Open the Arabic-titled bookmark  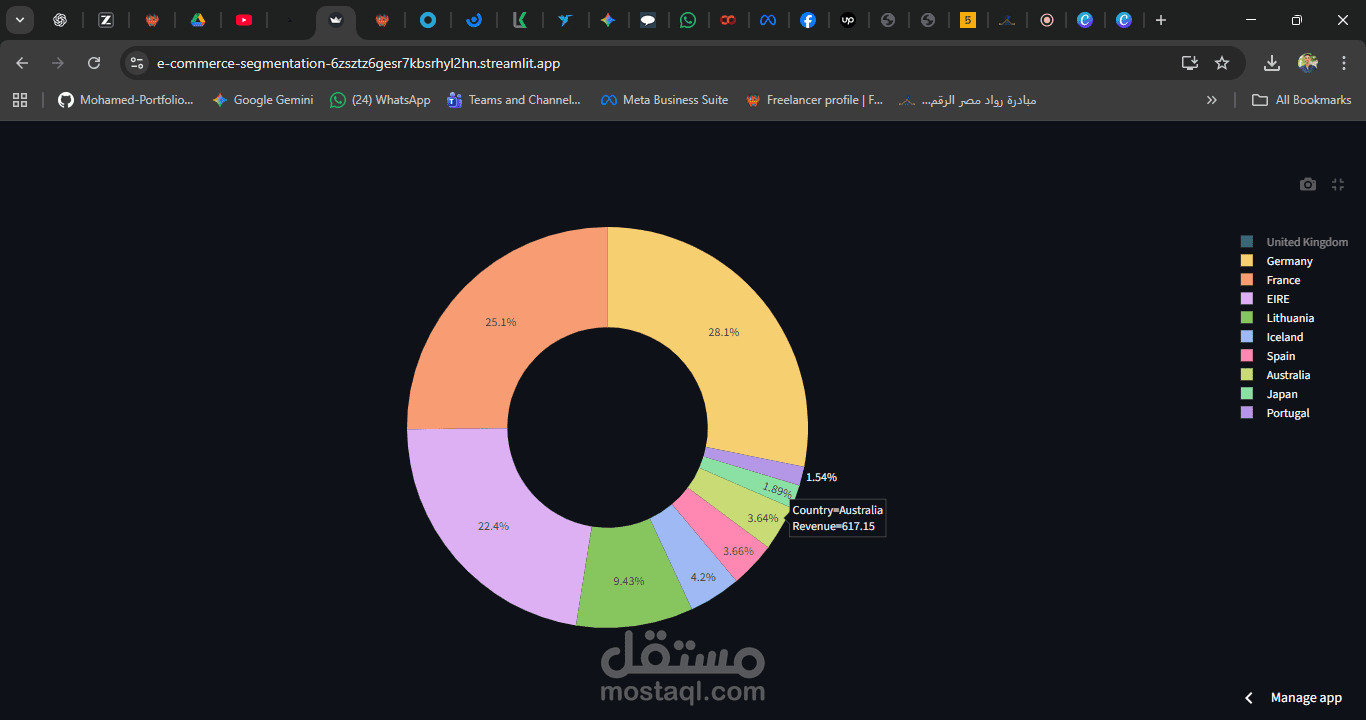click(968, 100)
